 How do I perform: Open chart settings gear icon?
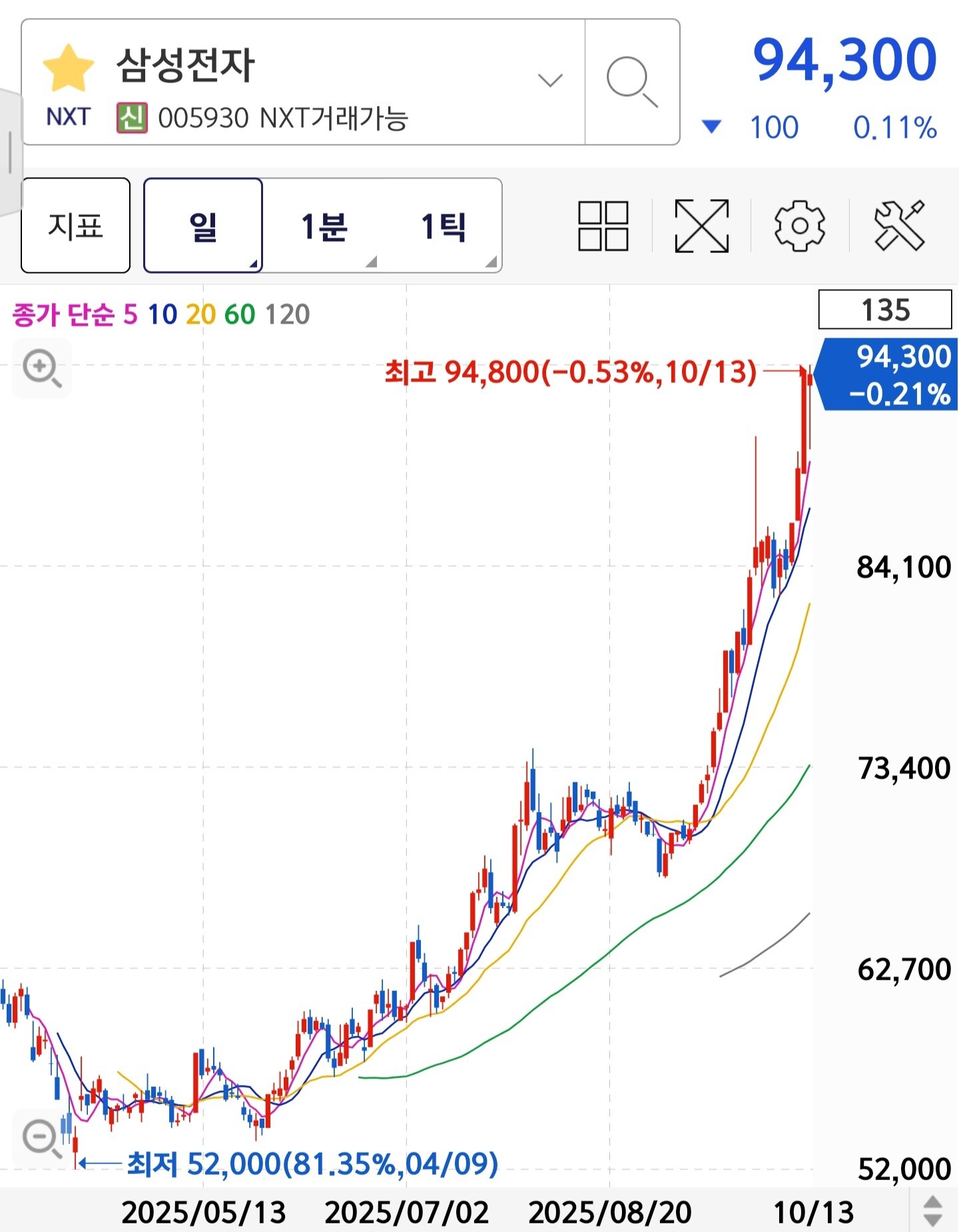pos(800,226)
